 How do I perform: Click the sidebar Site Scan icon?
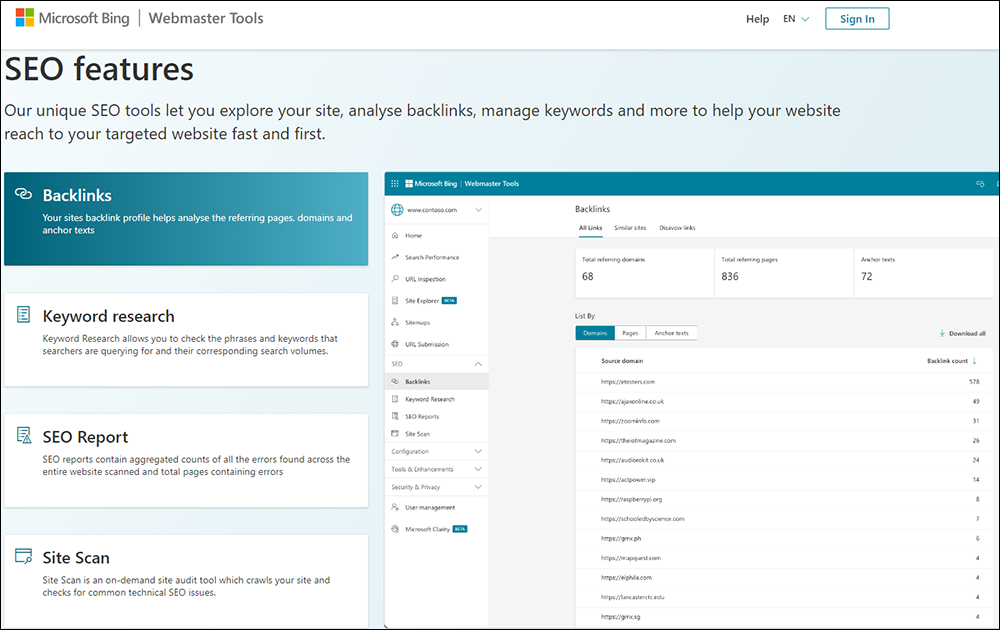[x=395, y=434]
